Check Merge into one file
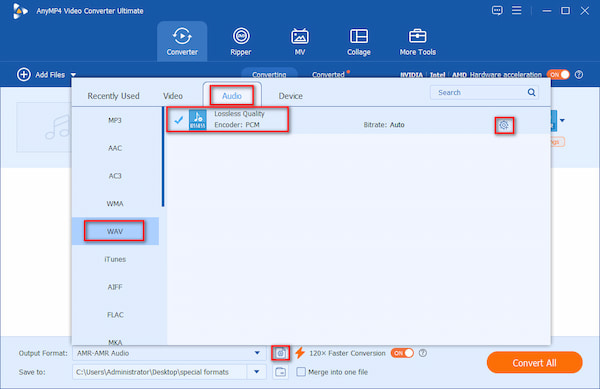 (x=301, y=372)
